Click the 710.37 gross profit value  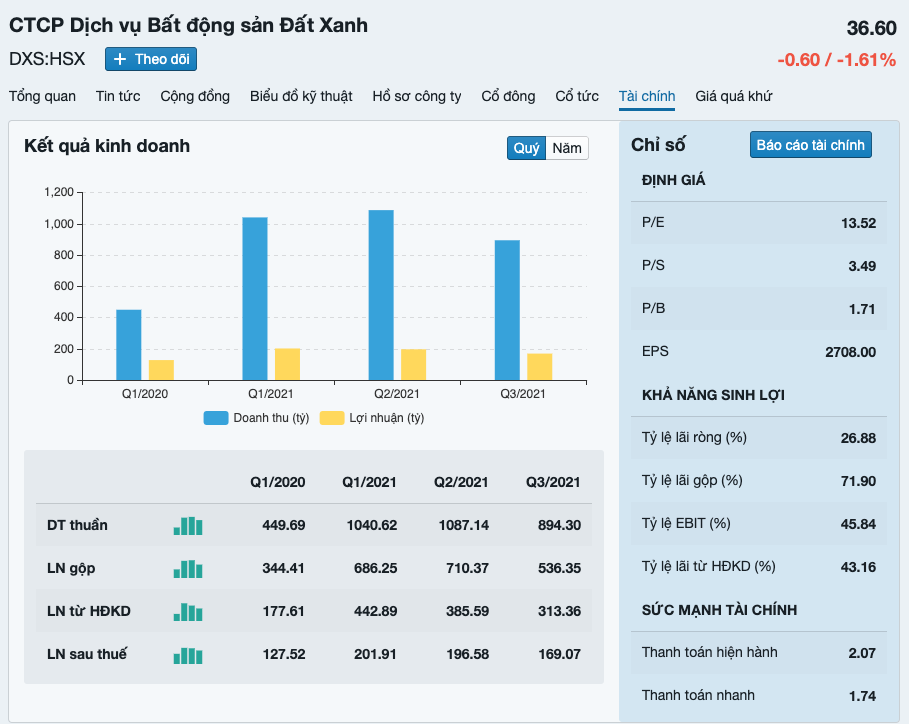[x=467, y=568]
